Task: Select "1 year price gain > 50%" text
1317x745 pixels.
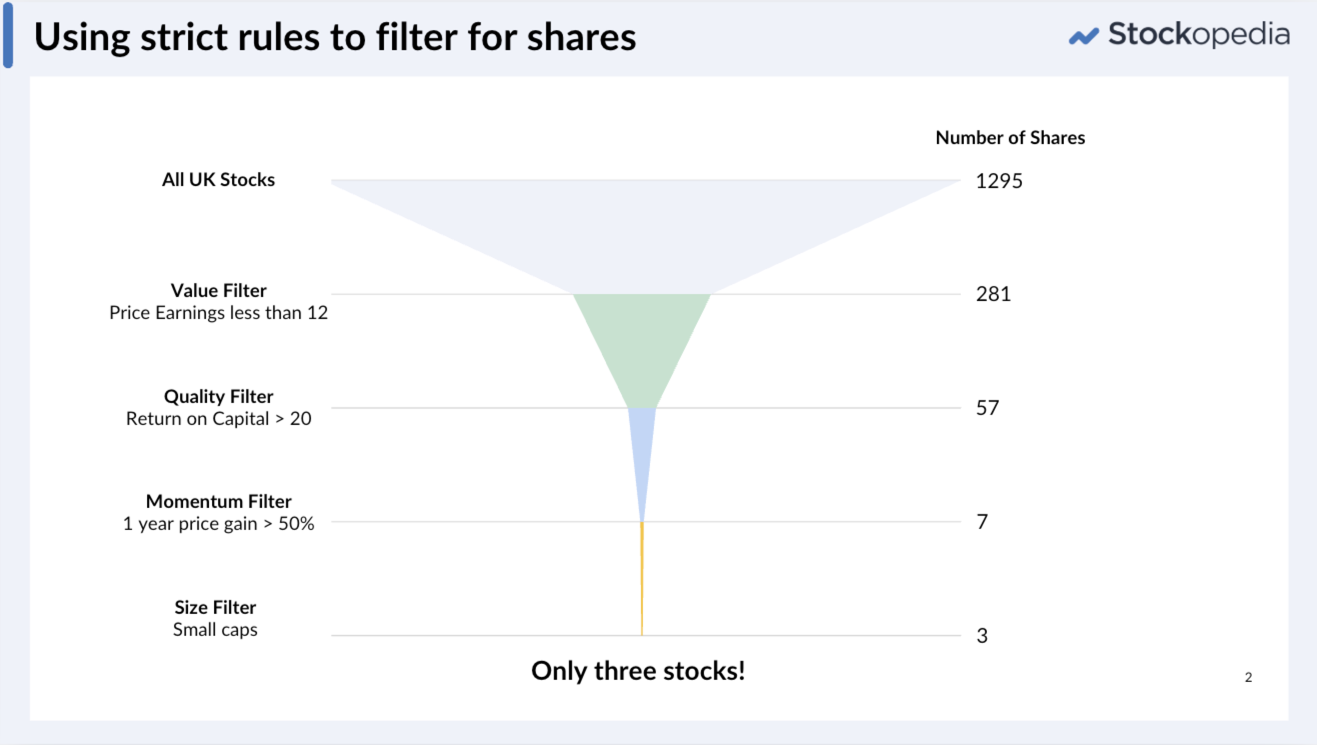Action: point(218,524)
